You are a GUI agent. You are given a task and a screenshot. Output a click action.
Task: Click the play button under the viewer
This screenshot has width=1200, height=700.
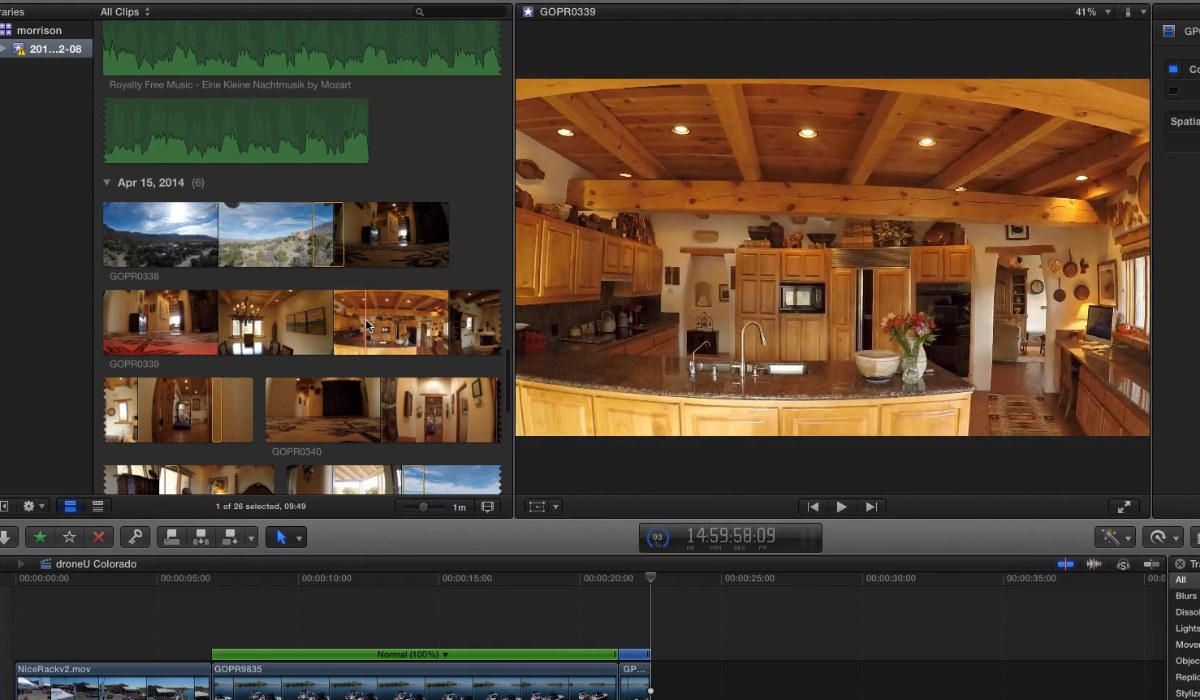(841, 507)
